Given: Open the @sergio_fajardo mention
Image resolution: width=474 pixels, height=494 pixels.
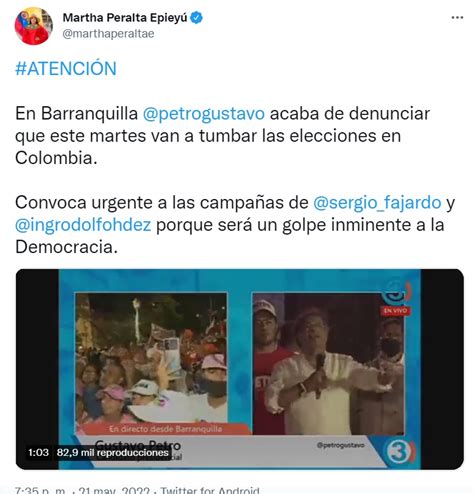Looking at the screenshot, I should point(377,203).
